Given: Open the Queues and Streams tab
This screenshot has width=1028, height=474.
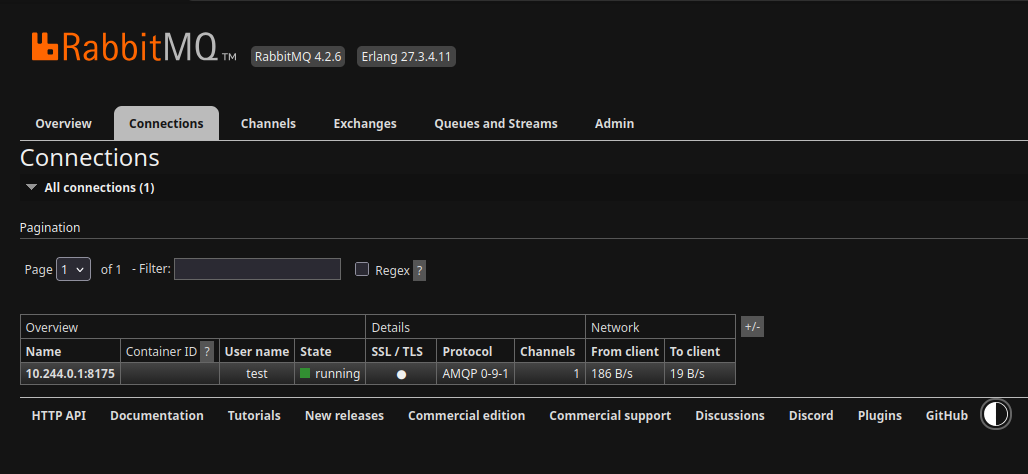Looking at the screenshot, I should click(496, 123).
